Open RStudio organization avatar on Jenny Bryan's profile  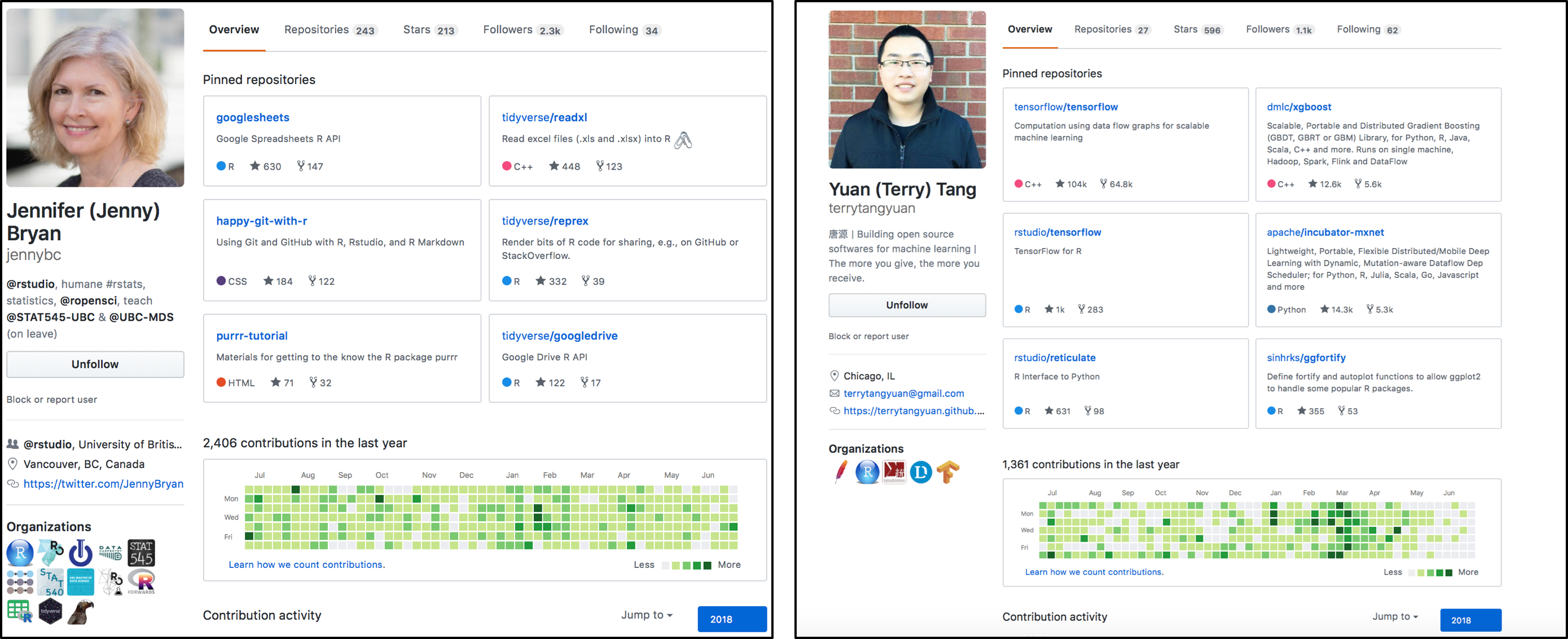pyautogui.click(x=20, y=553)
